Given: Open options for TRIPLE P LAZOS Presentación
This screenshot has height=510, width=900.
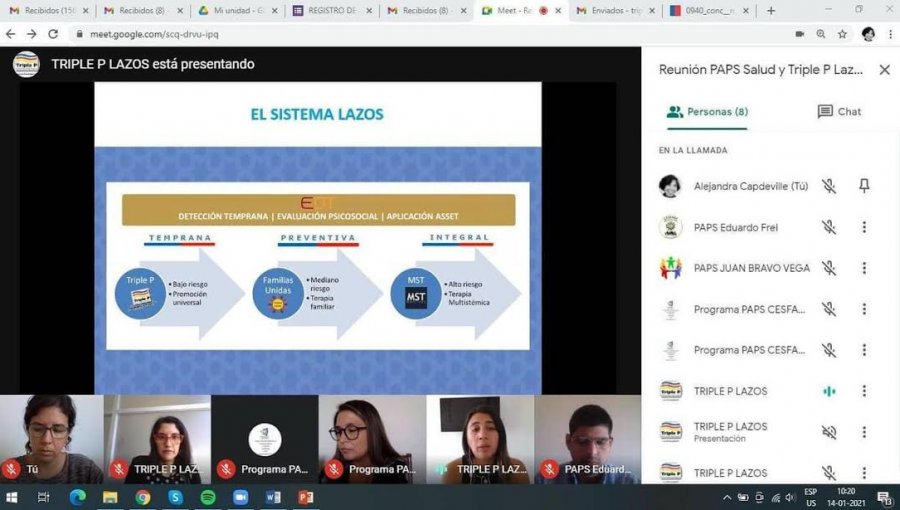Looking at the screenshot, I should click(864, 432).
